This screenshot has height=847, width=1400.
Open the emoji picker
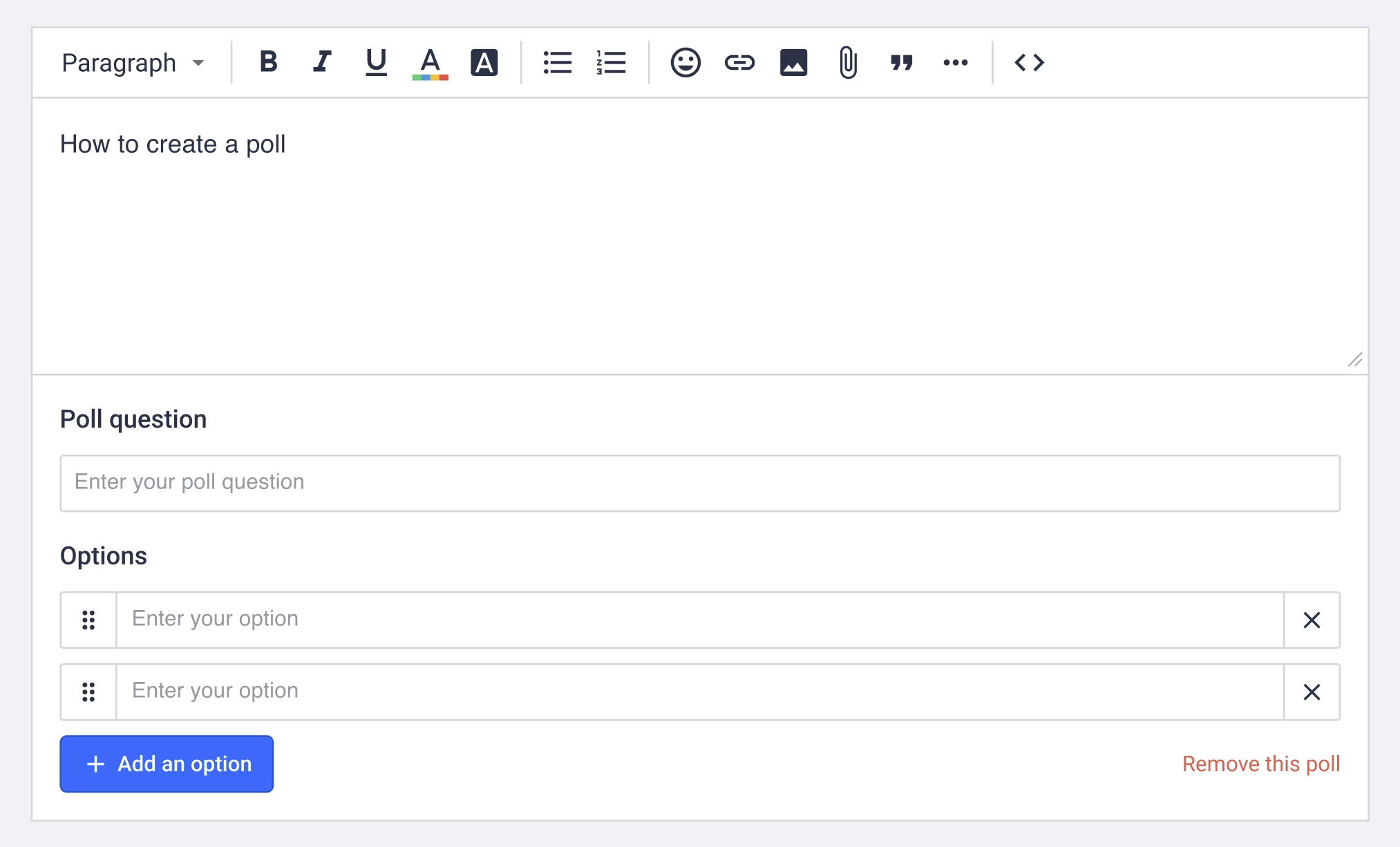click(685, 62)
